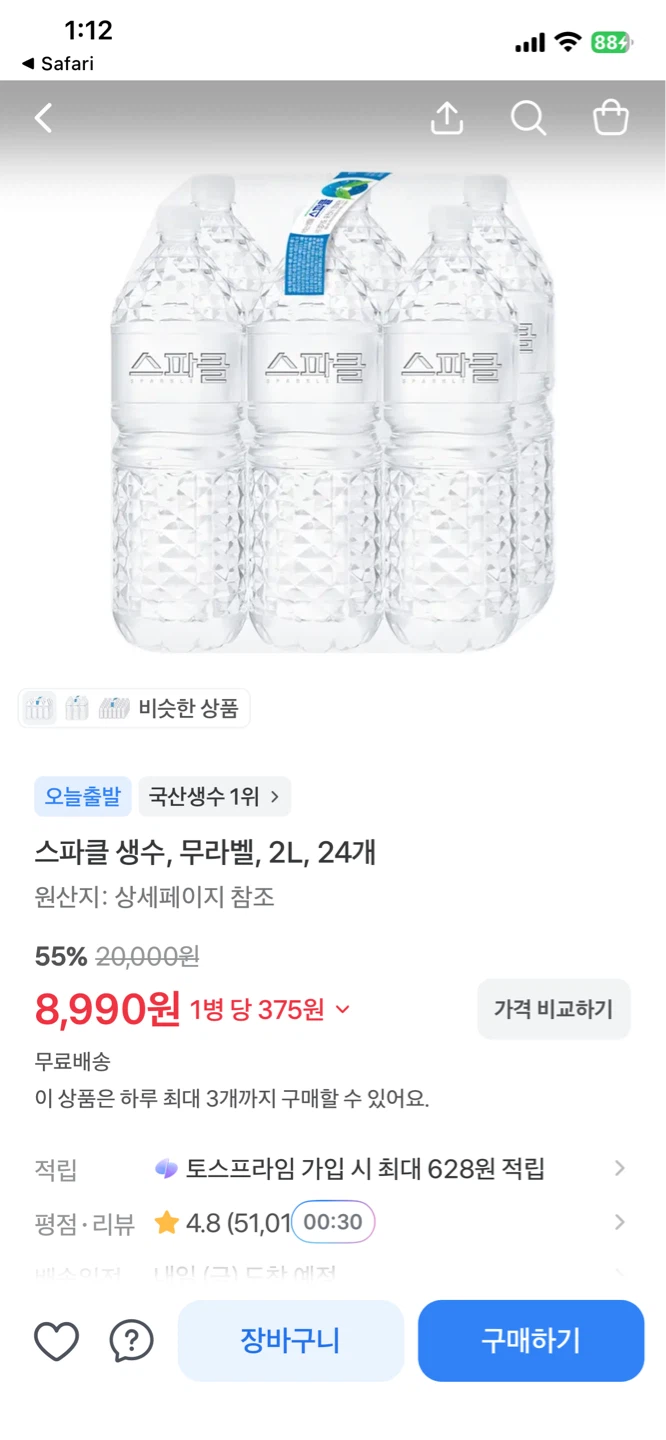Image resolution: width=666 pixels, height=1440 pixels.
Task: Tap the star rating icon
Action: point(167,1221)
